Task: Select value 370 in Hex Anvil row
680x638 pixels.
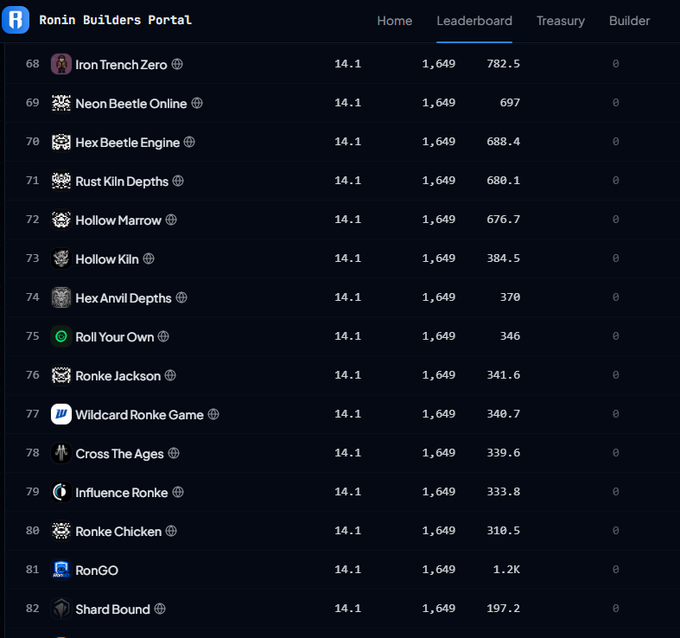Action: click(x=510, y=297)
